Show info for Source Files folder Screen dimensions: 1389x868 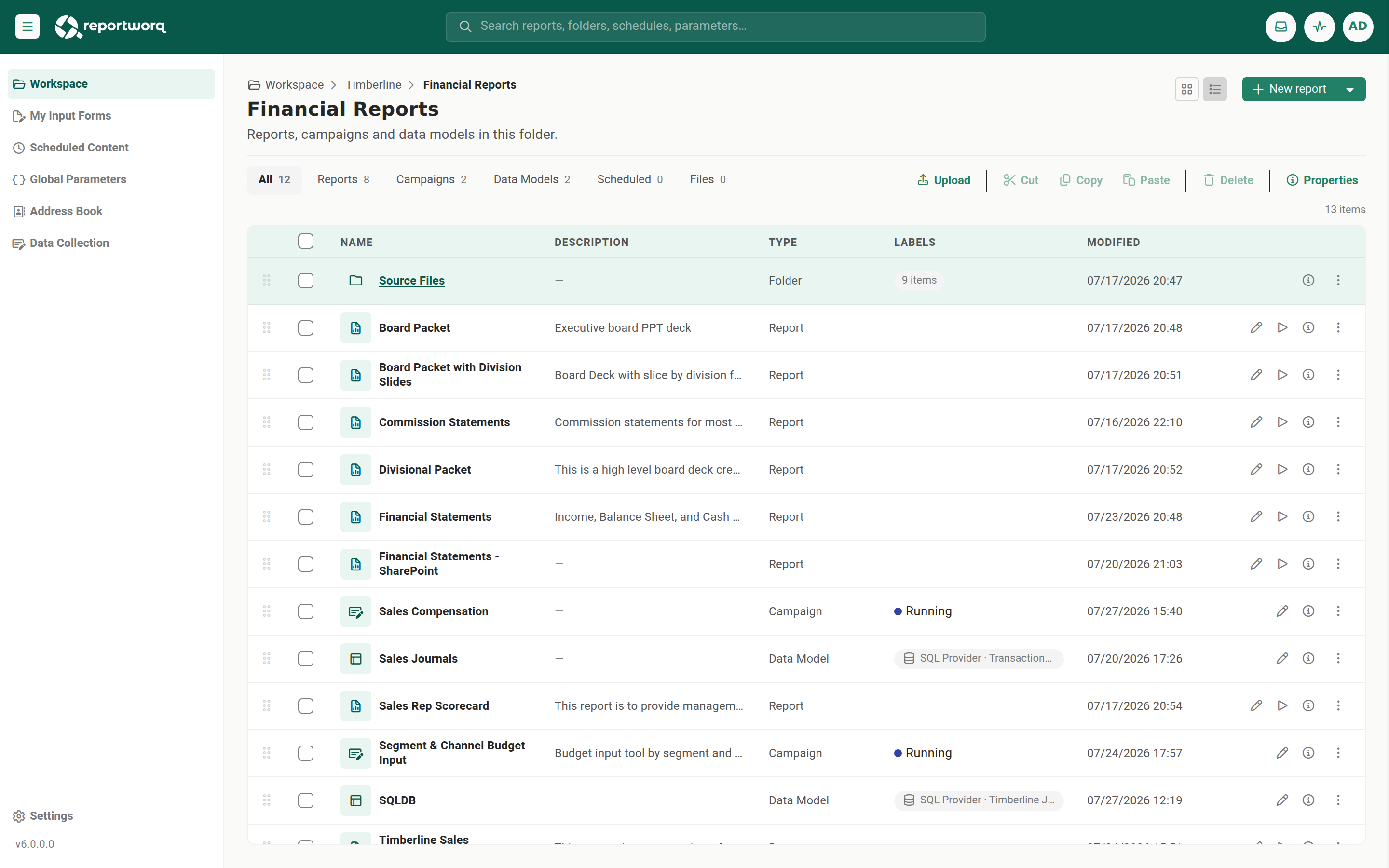point(1308,280)
